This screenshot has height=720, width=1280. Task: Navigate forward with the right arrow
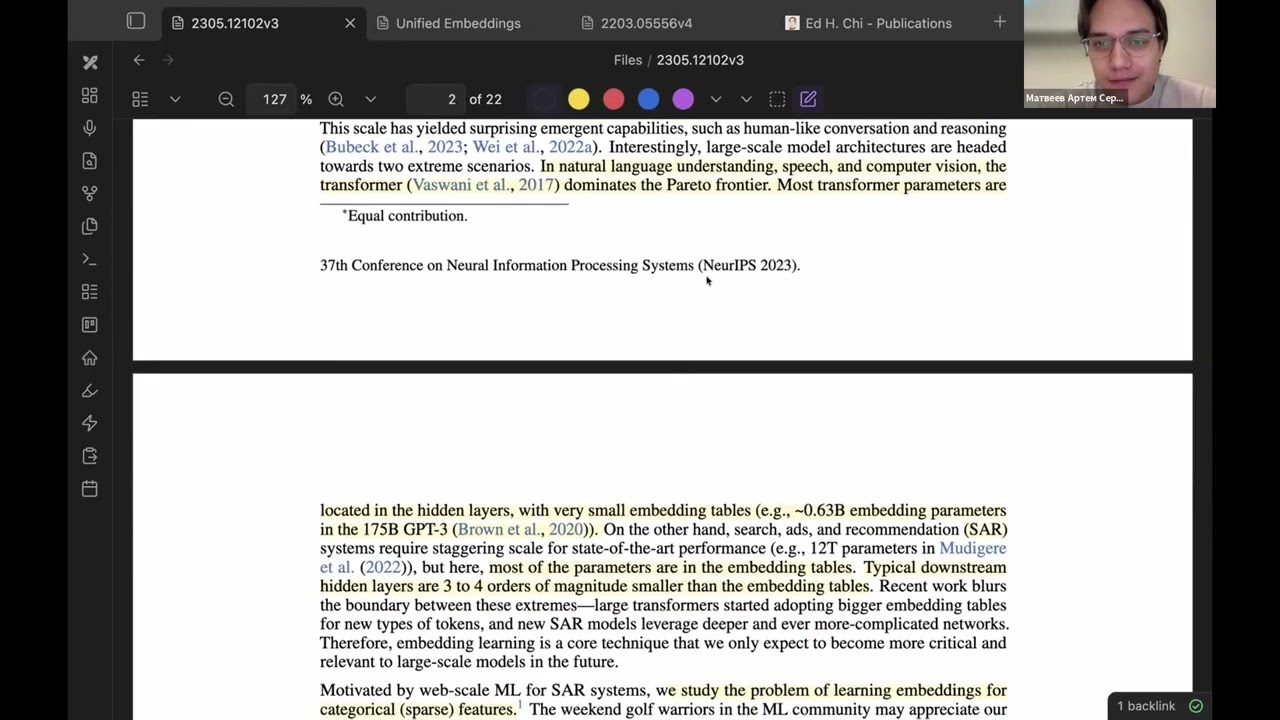[168, 60]
